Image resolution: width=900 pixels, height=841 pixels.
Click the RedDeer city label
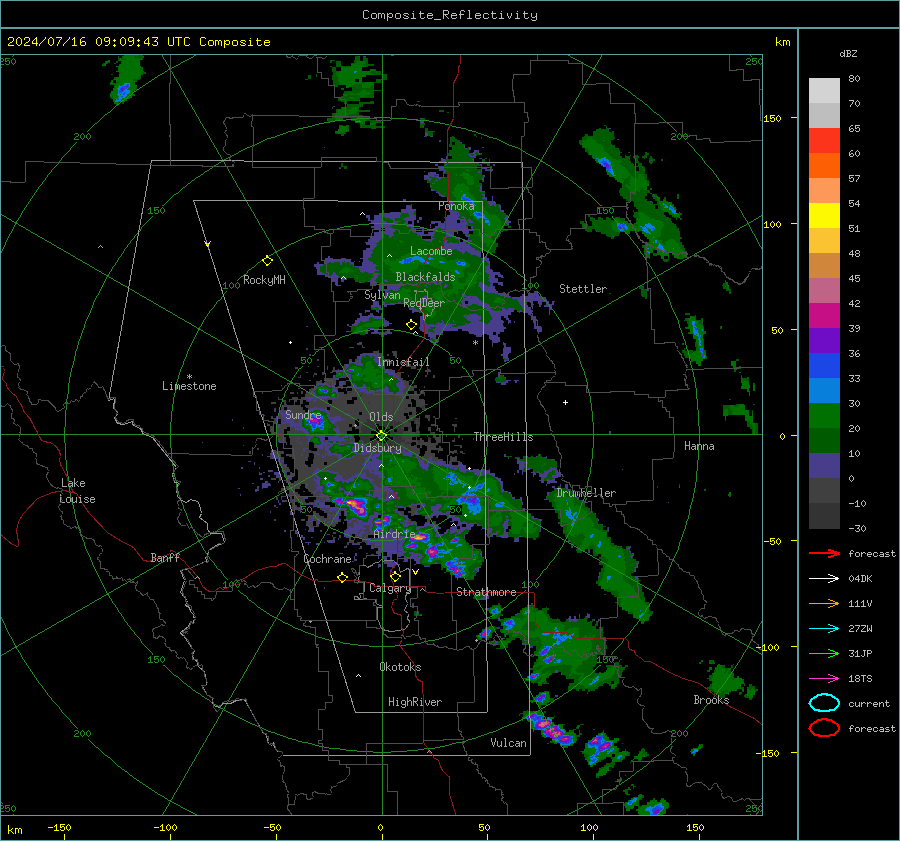424,303
